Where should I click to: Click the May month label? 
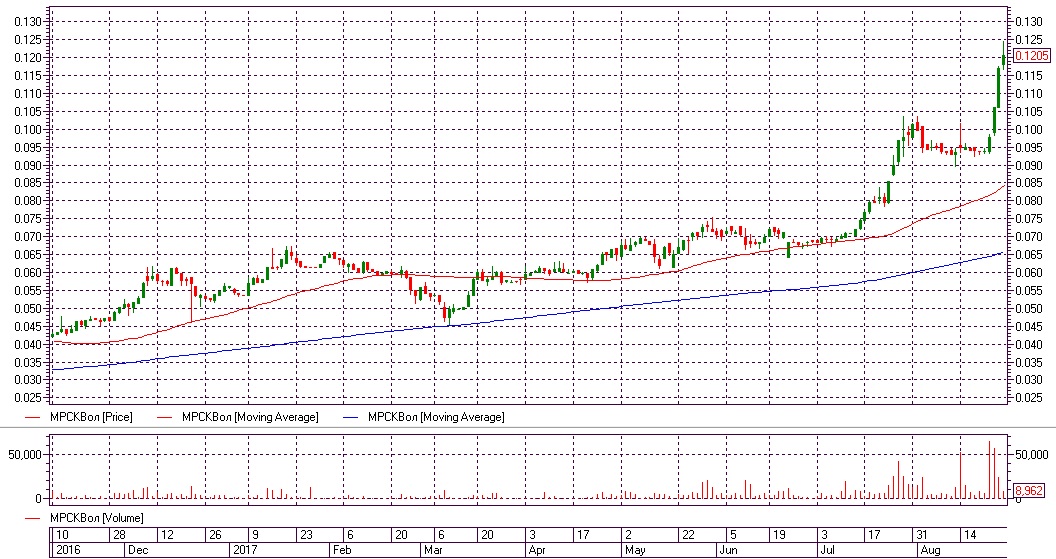(x=635, y=550)
